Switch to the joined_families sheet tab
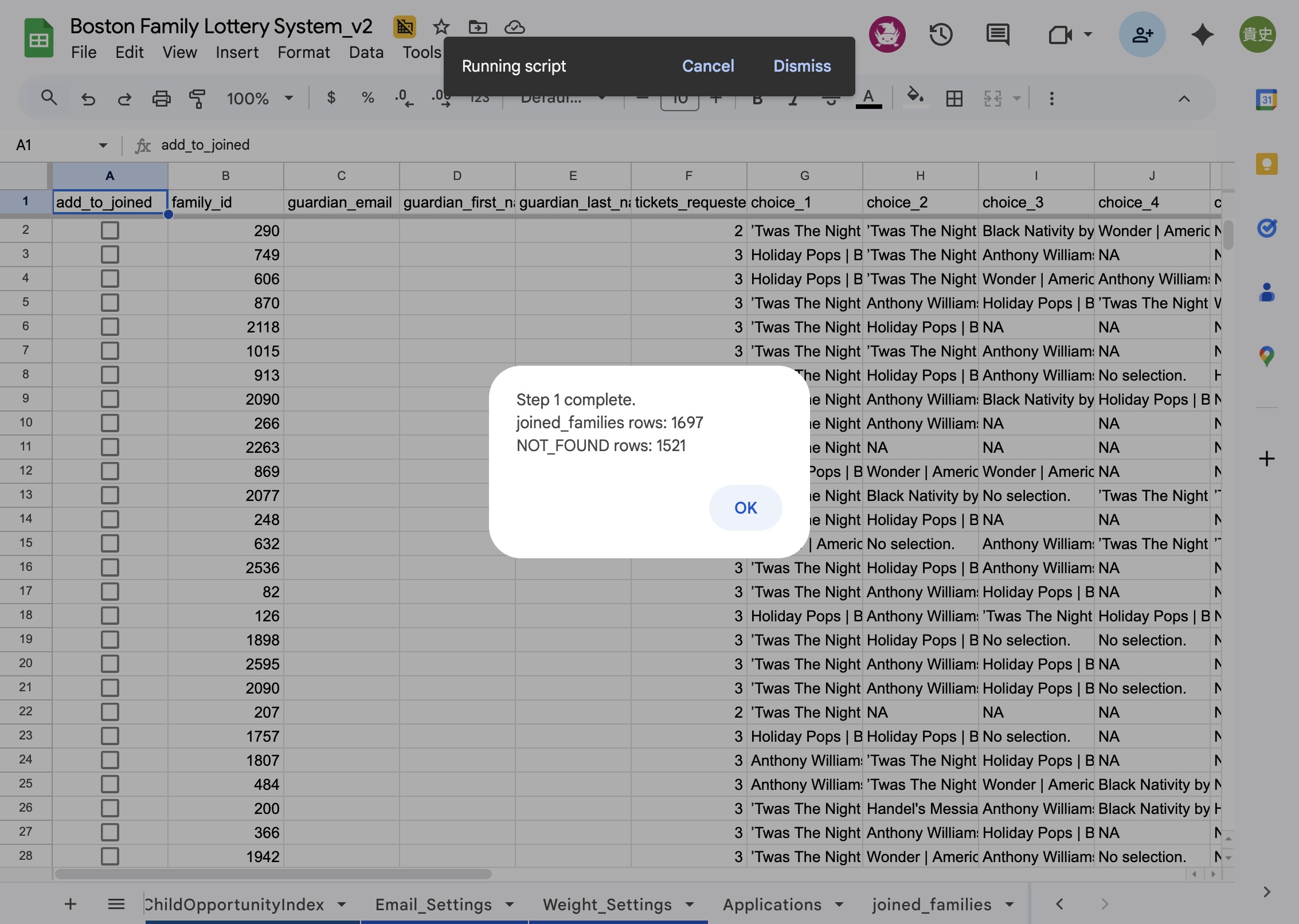The height and width of the screenshot is (924, 1299). point(932,905)
